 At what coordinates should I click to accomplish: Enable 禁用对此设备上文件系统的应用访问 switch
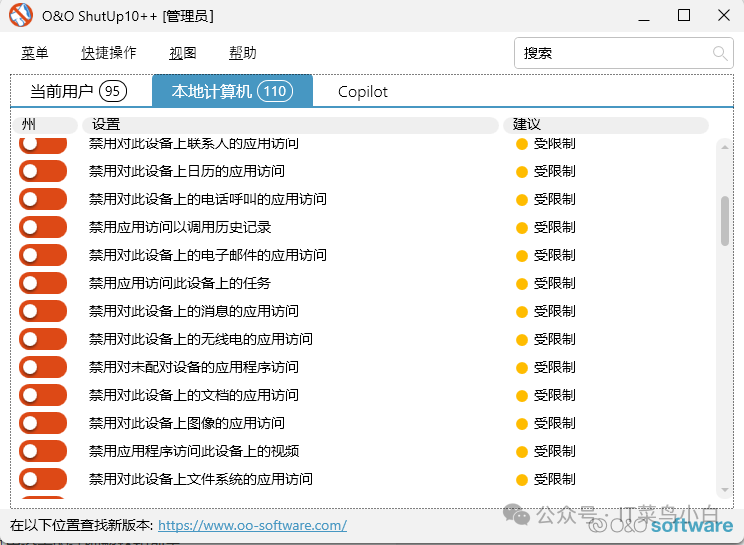point(43,479)
